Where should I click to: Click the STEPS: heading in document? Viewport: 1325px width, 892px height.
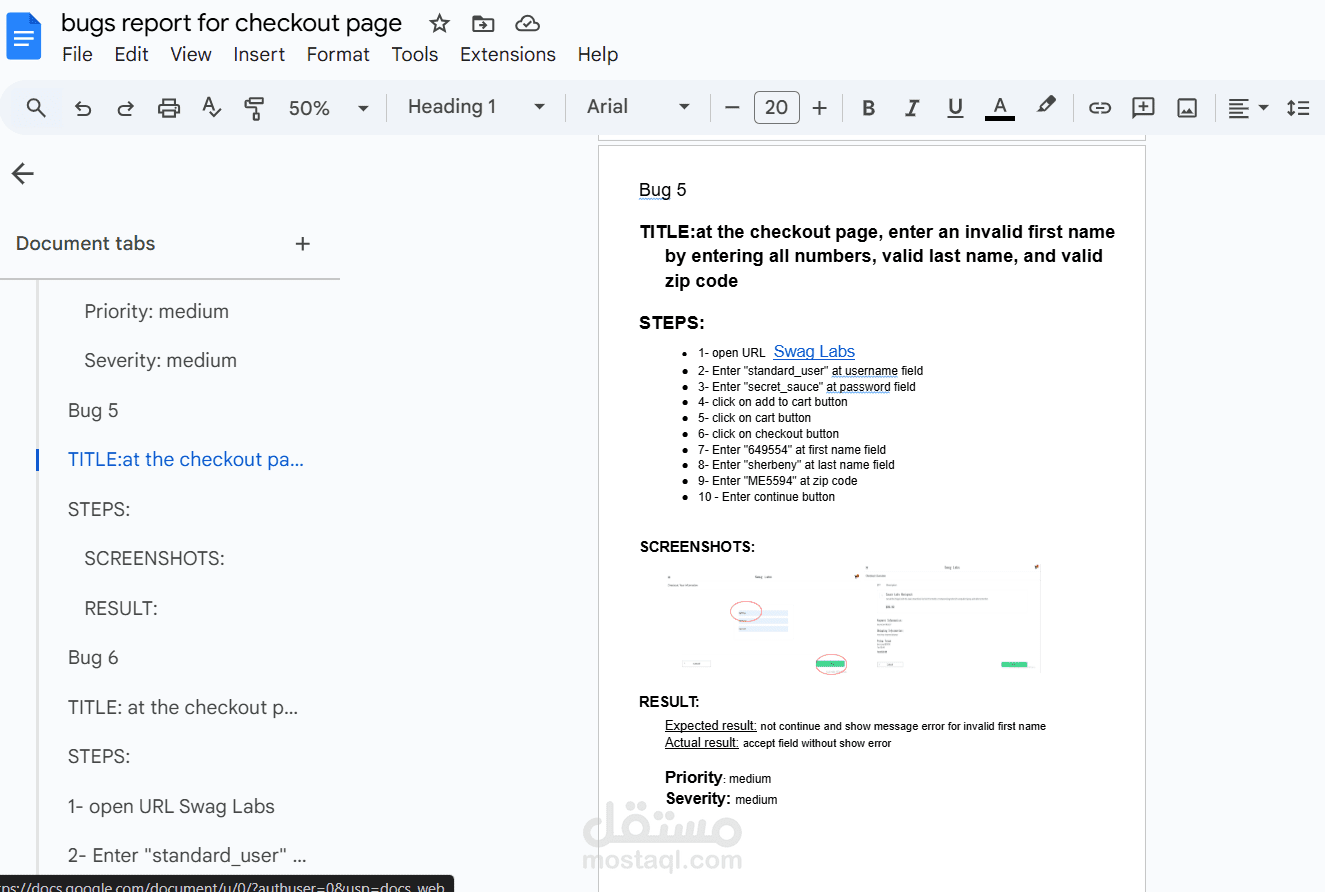point(672,323)
